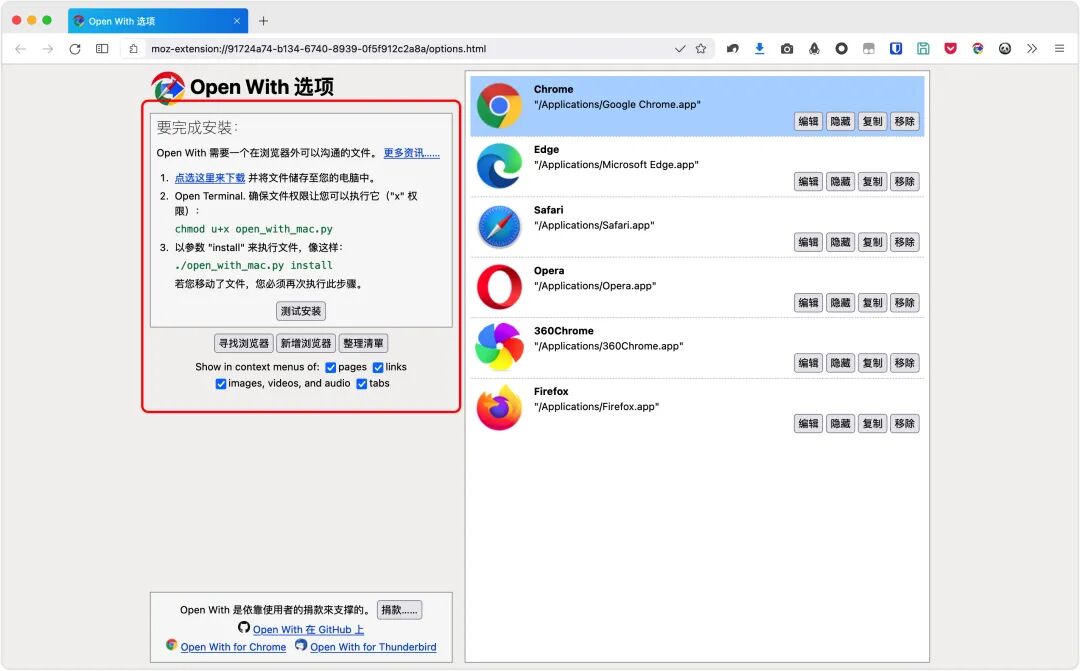Click the 捐款 donate button
The height and width of the screenshot is (671, 1080).
point(399,610)
